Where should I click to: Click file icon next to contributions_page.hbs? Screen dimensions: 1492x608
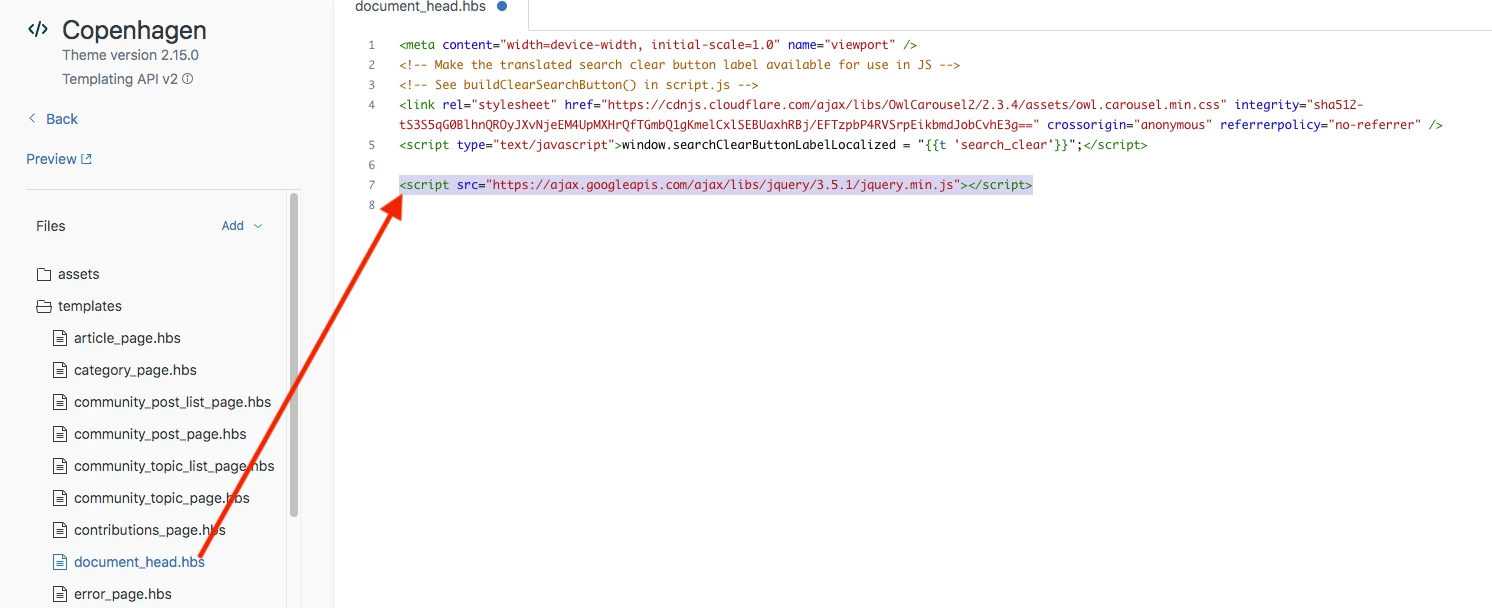pos(60,530)
